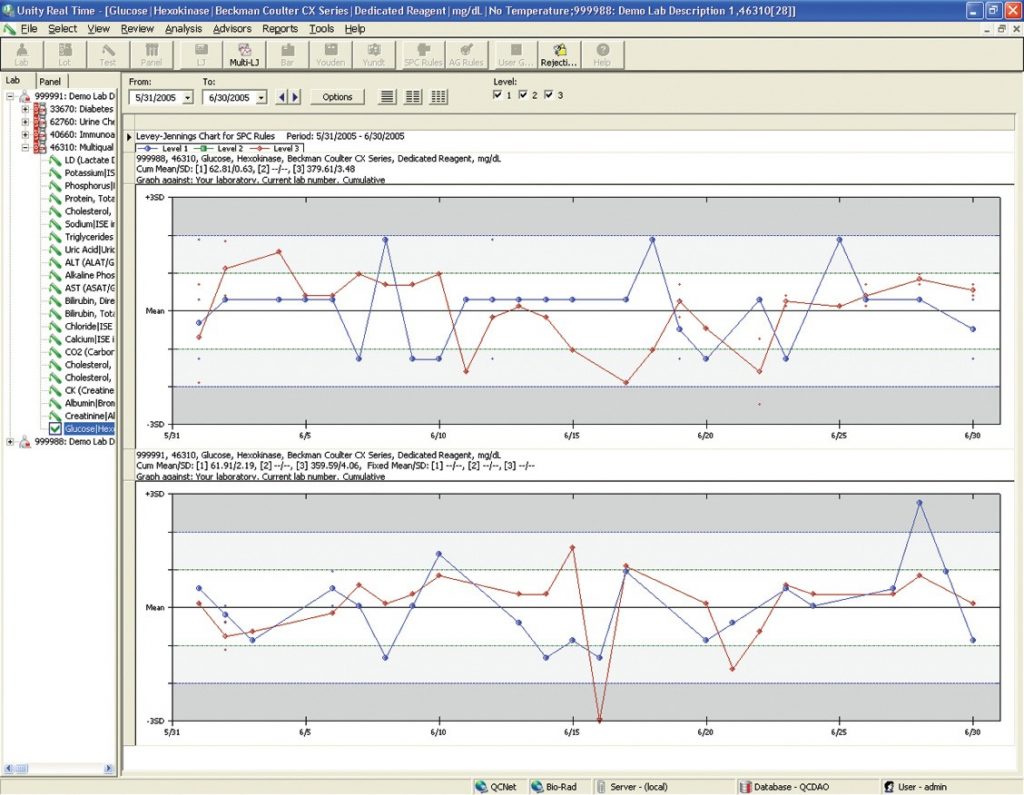Expand the 33670: Diabetes tree node
1024x795 pixels.
coord(25,109)
